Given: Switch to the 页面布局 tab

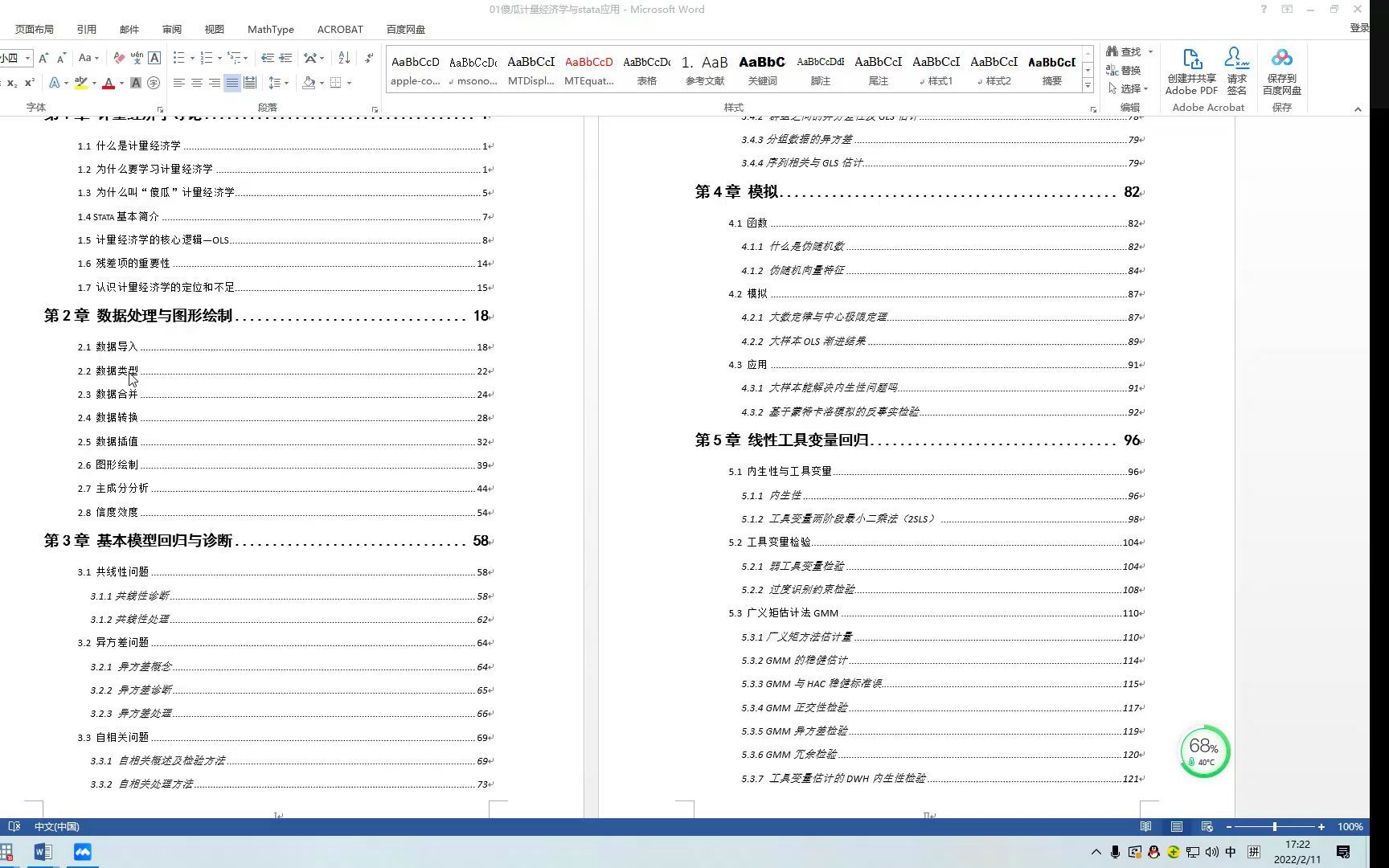Looking at the screenshot, I should [35, 29].
